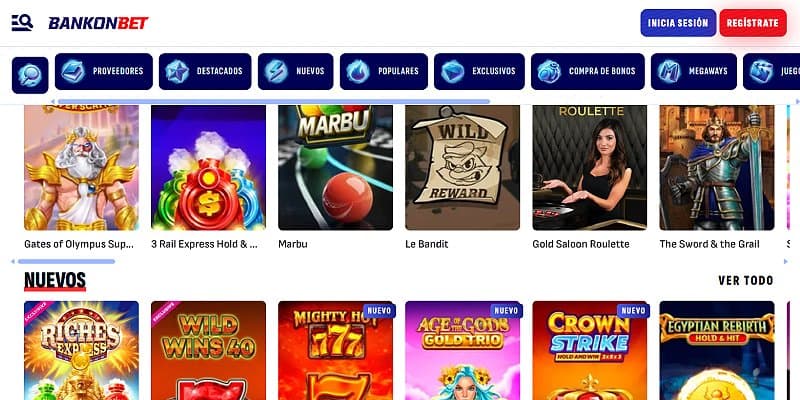Choose the Destacados star icon
The image size is (800, 400).
(177, 71)
